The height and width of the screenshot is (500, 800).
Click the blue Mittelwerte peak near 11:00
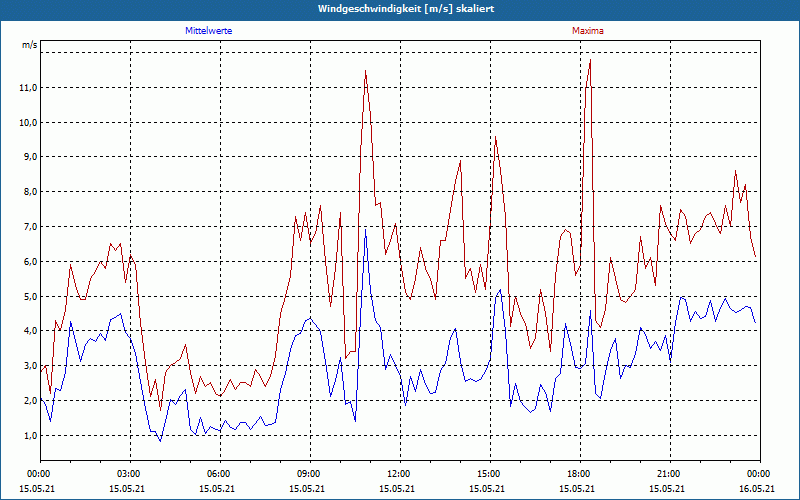tap(365, 230)
